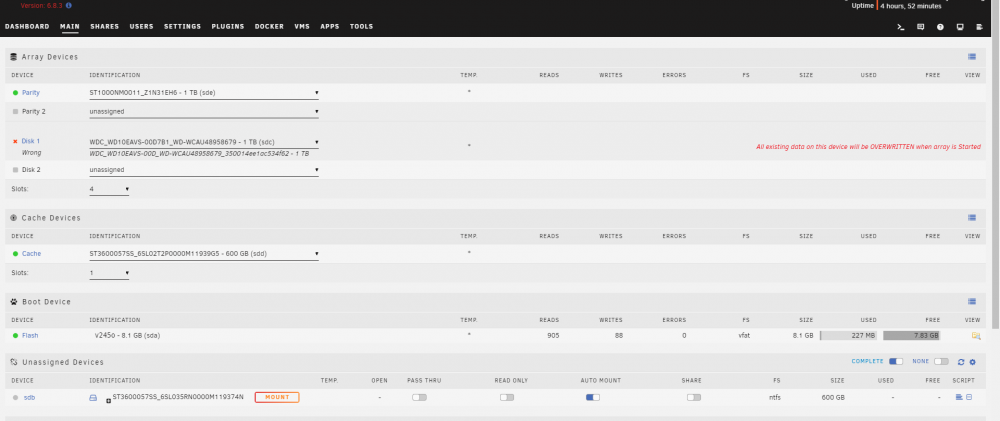Open the sdb device link

29,397
